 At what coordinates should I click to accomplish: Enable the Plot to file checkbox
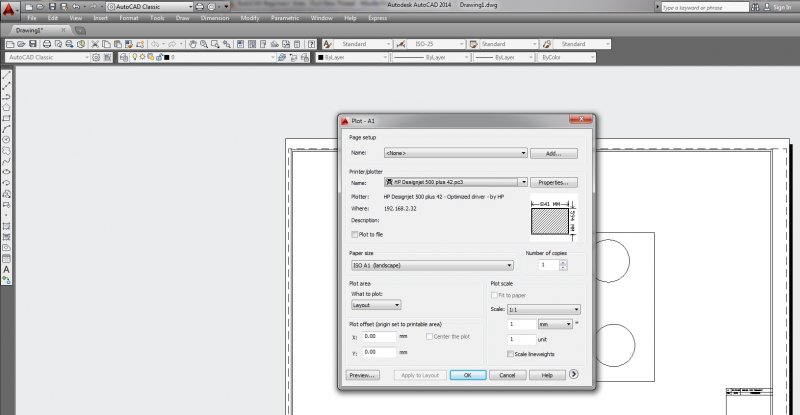pyautogui.click(x=355, y=234)
